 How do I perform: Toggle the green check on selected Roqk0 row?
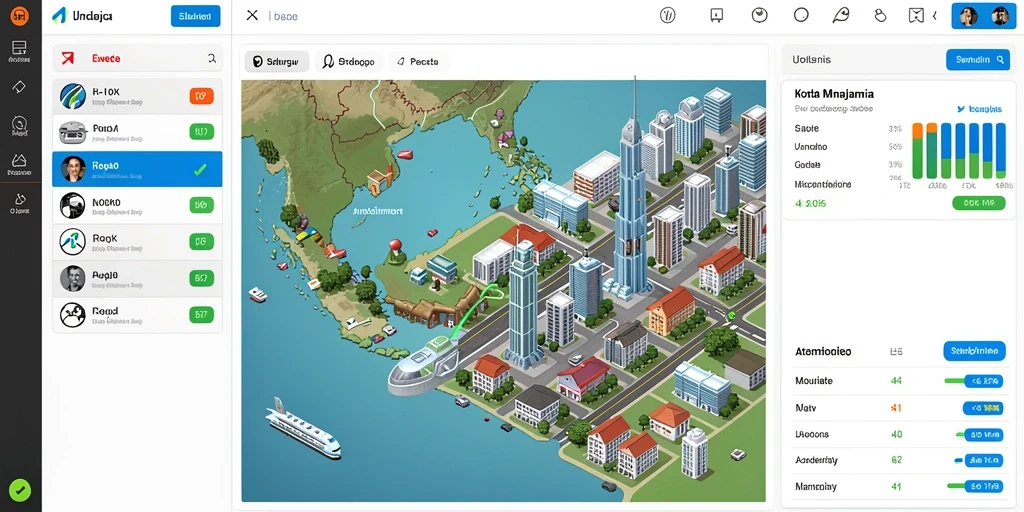[x=200, y=170]
